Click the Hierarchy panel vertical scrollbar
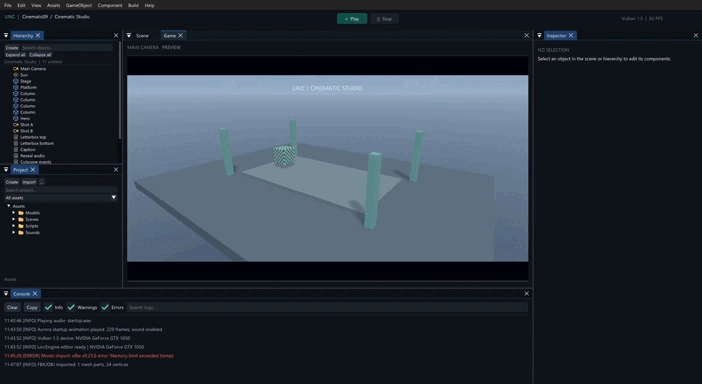Viewport: 702px width, 384px height. point(120,90)
